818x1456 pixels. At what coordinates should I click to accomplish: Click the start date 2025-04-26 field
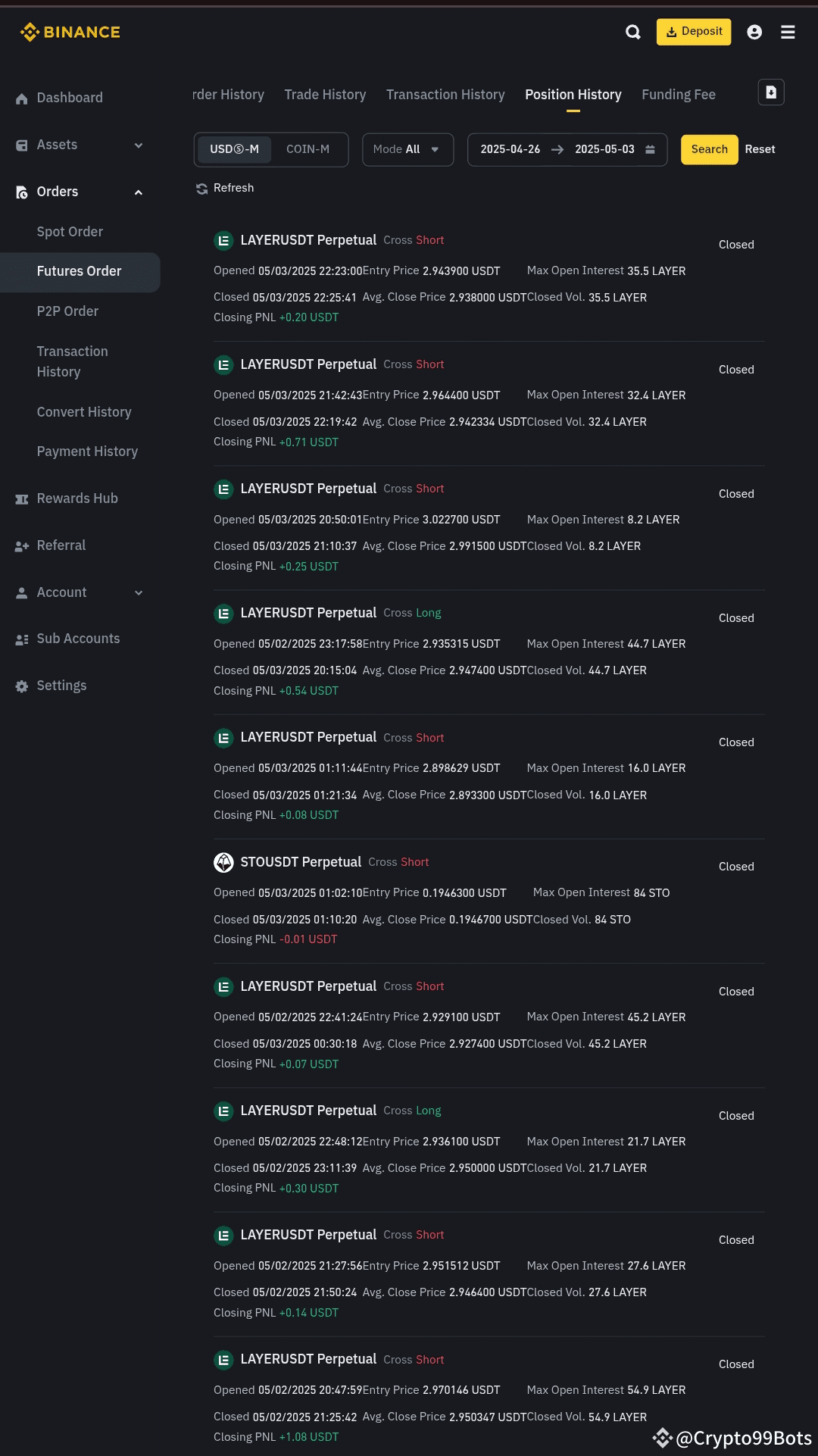pos(510,149)
